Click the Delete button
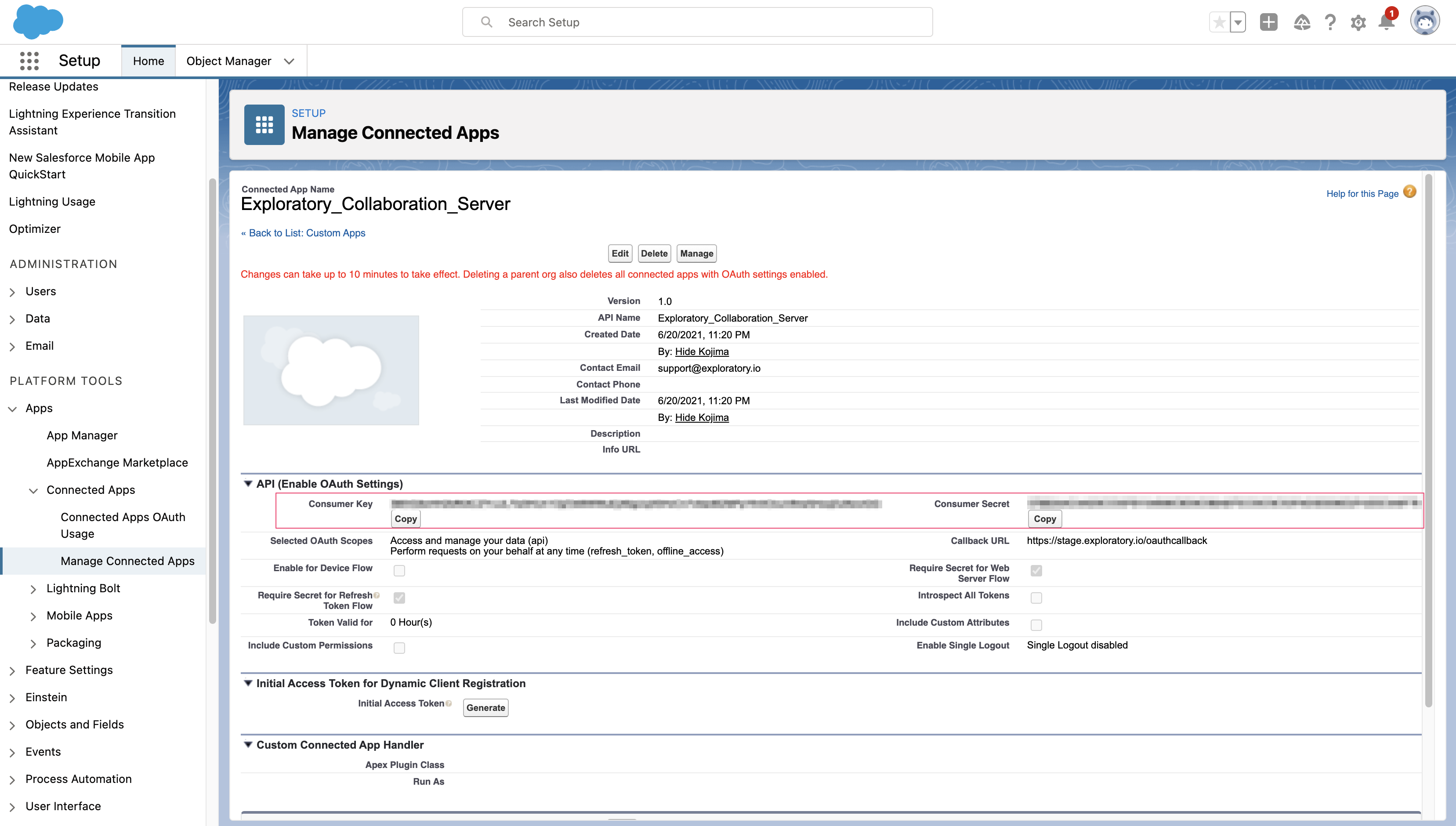Screen dimensions: 1456x826 [655, 254]
